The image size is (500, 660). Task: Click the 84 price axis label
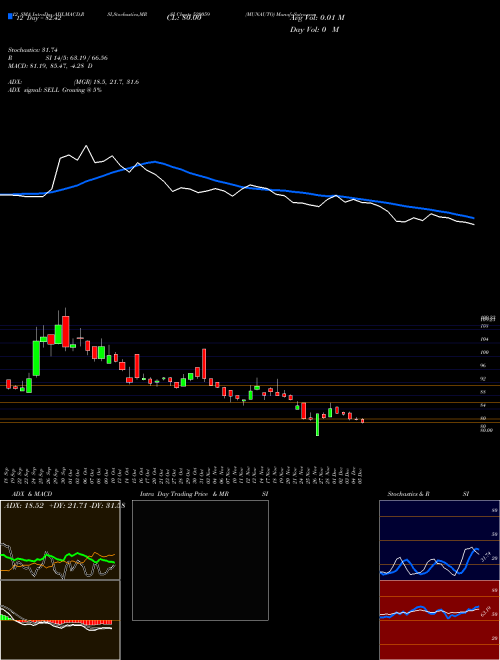click(484, 405)
